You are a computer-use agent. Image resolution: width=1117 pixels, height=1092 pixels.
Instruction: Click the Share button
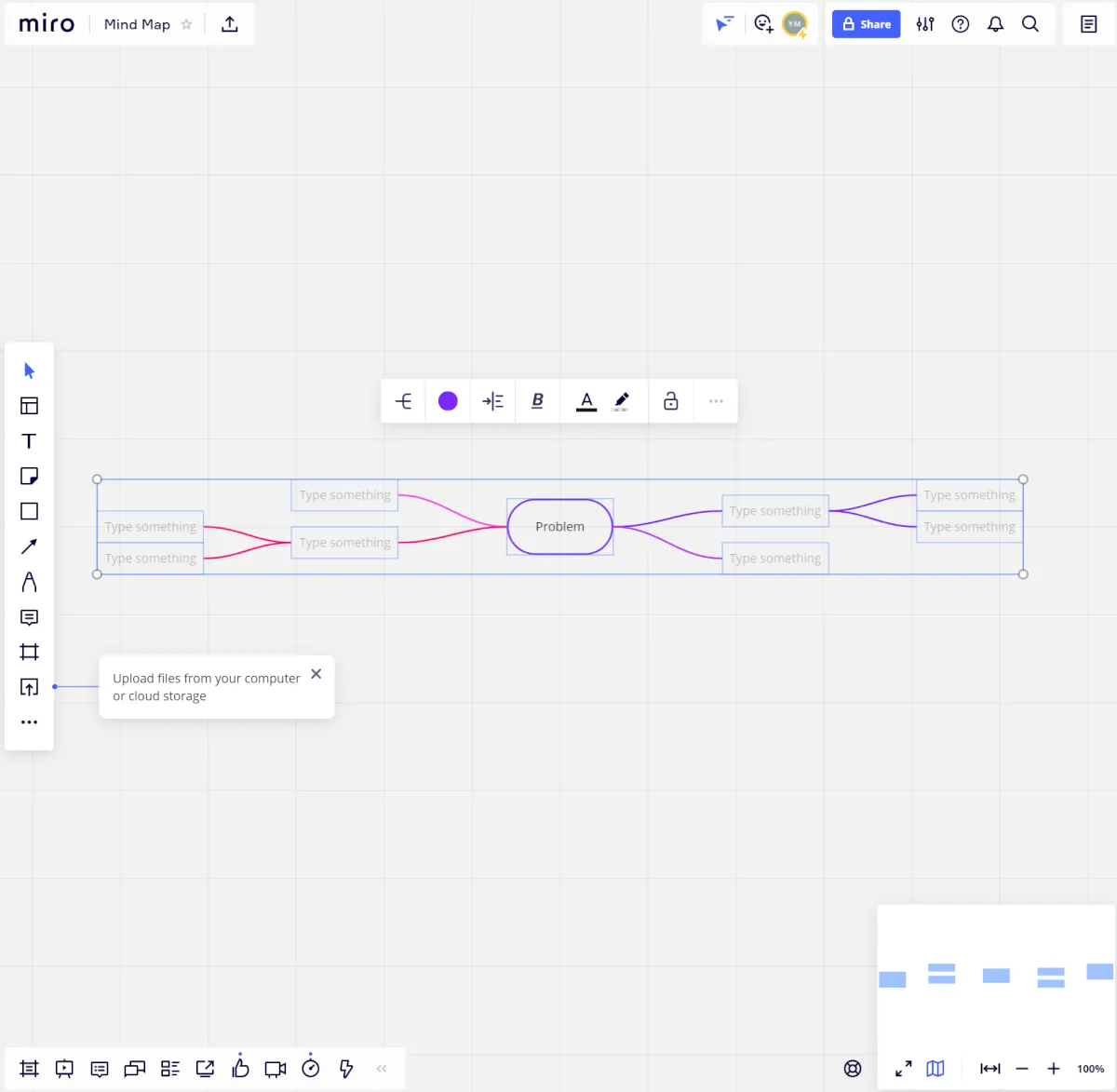[866, 24]
